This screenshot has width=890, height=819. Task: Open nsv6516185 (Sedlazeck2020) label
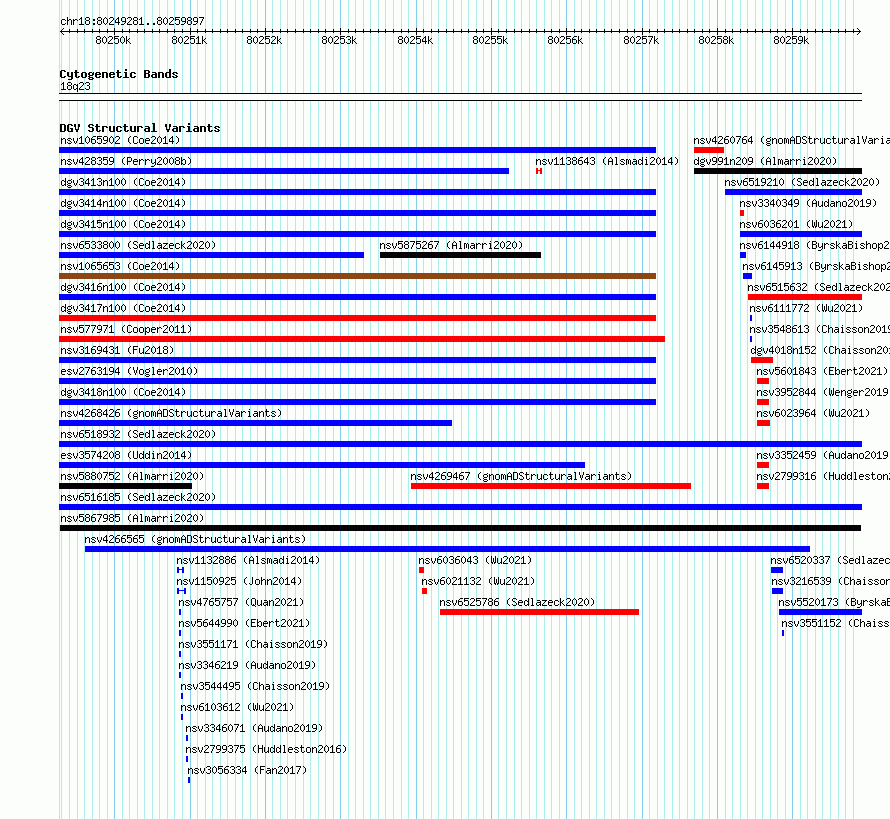coord(138,497)
